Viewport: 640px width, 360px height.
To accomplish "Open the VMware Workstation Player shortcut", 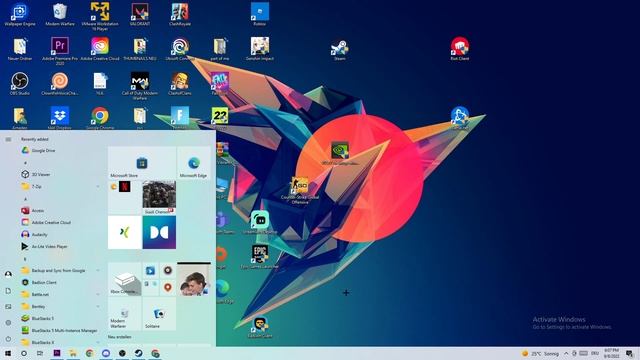I will click(100, 16).
